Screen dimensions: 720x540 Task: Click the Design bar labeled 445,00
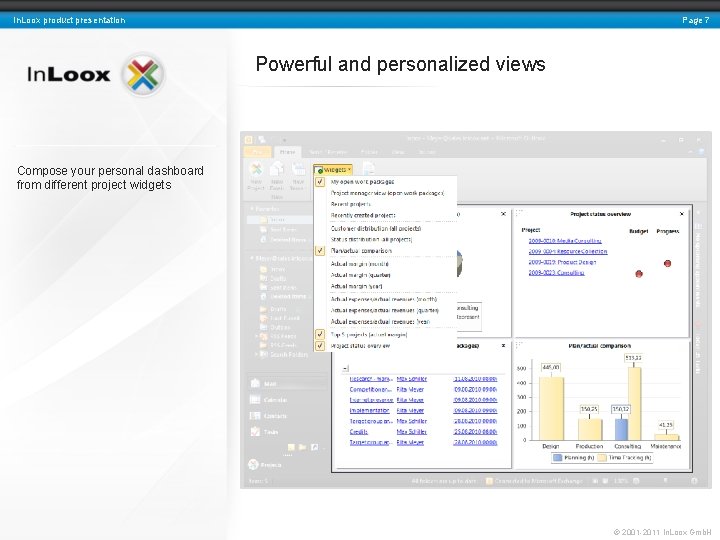(x=551, y=408)
